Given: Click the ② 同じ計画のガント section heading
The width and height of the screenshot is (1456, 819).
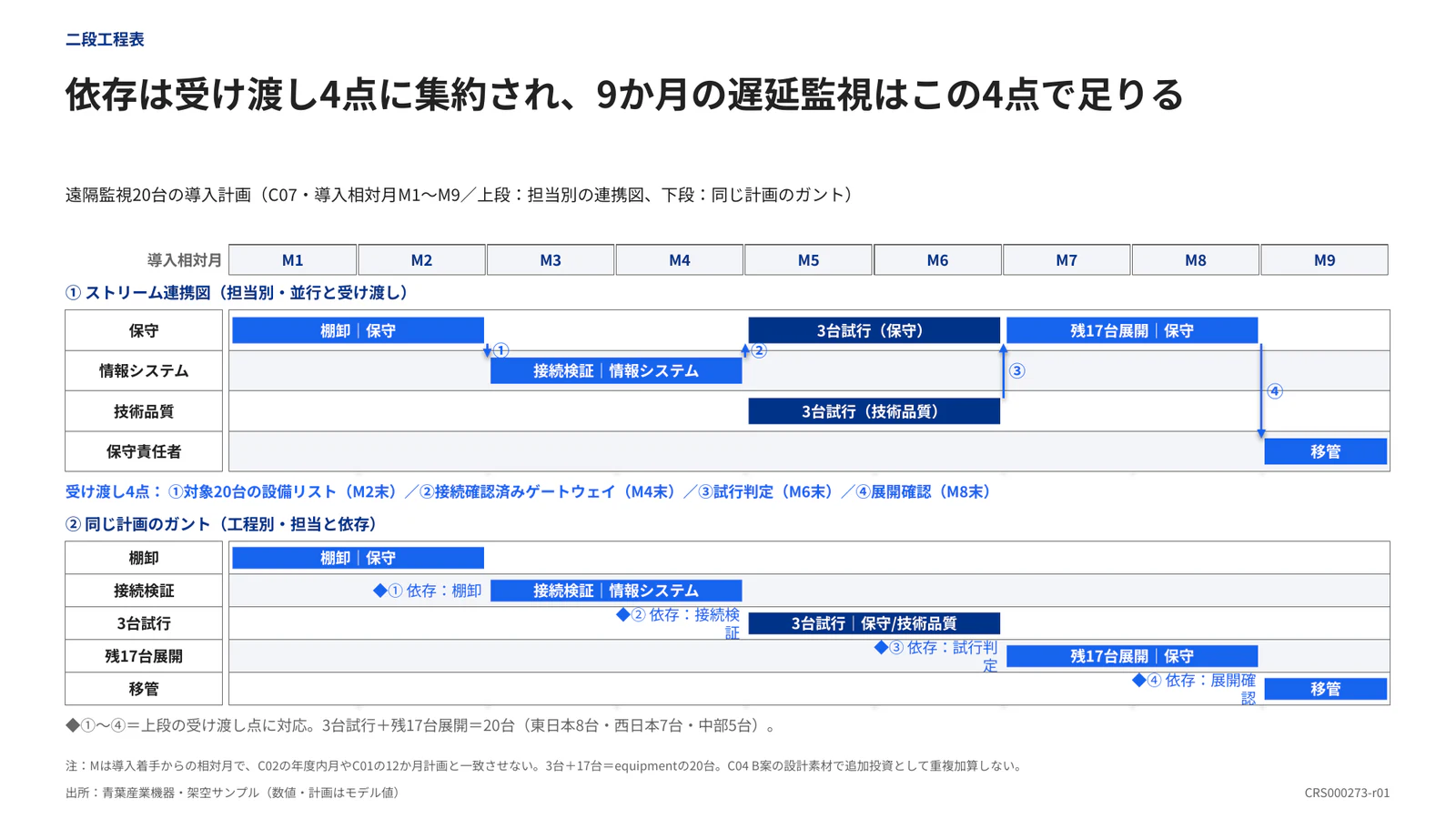Looking at the screenshot, I should point(222,524).
